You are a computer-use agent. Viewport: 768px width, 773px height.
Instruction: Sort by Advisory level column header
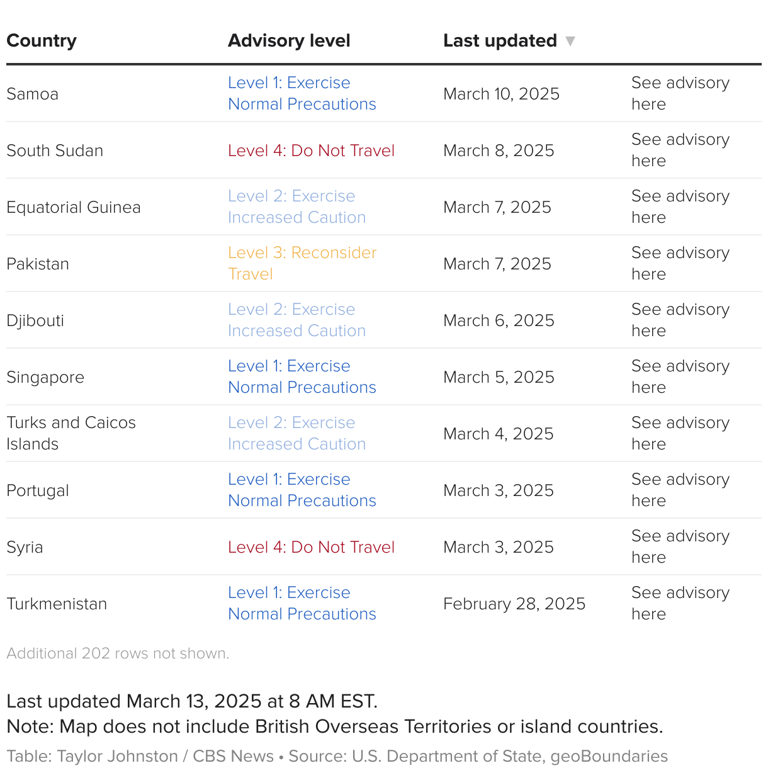(288, 41)
